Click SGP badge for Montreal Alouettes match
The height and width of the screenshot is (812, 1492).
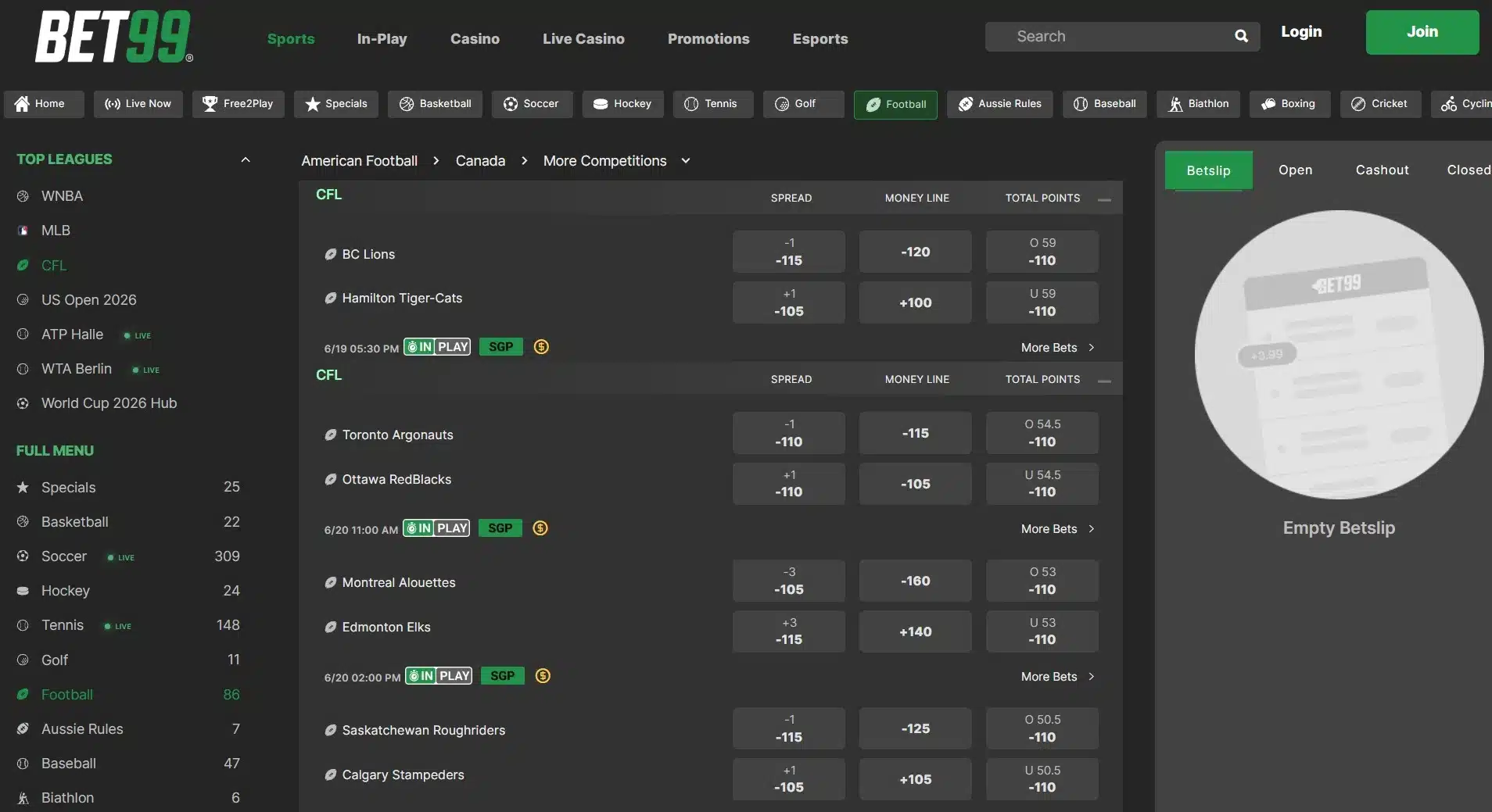(502, 675)
